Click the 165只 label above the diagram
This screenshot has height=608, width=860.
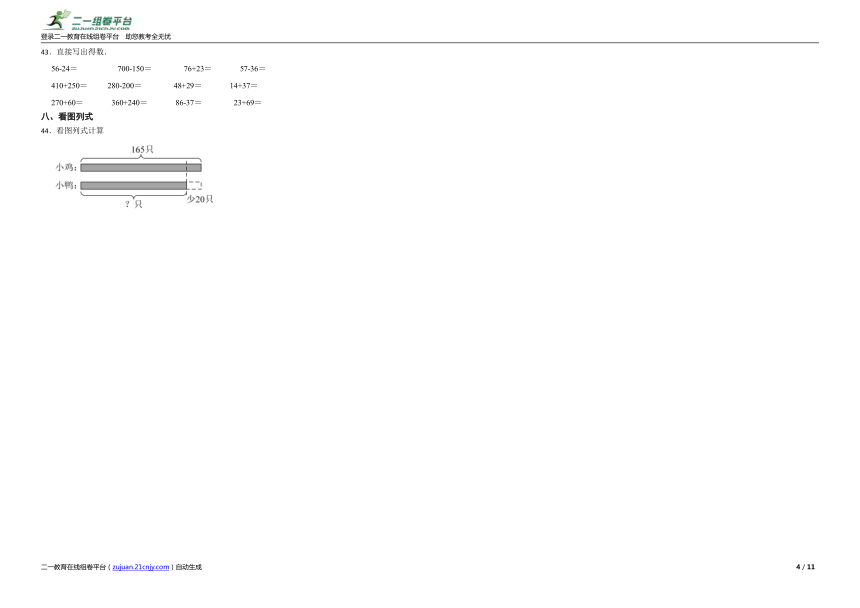point(142,149)
